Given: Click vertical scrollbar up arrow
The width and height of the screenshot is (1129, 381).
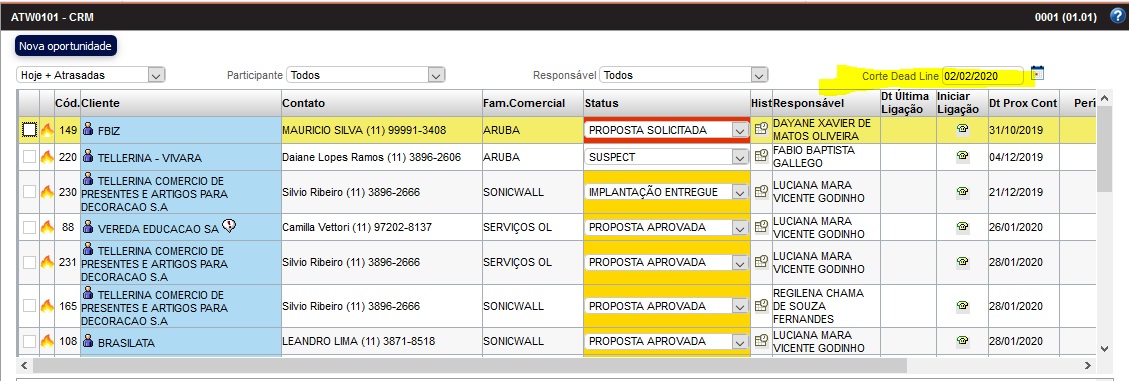Looking at the screenshot, I should coord(1105,97).
